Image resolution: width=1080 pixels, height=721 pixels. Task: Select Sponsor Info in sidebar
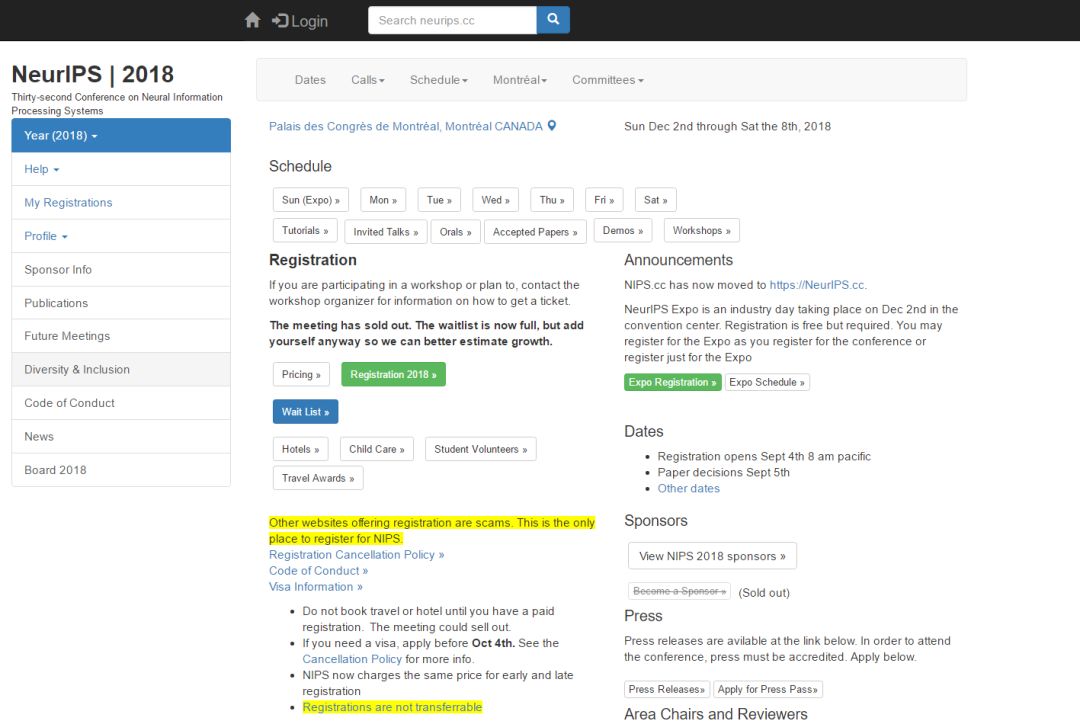coord(121,269)
